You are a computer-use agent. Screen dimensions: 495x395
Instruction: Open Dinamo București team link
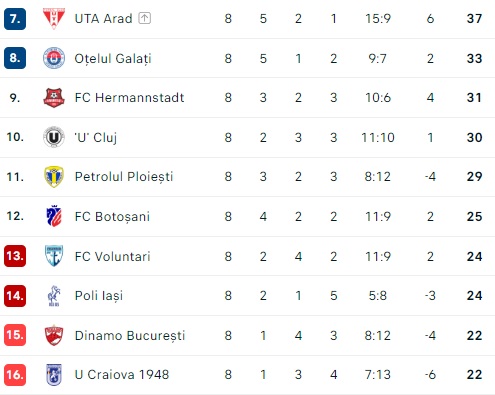click(130, 336)
